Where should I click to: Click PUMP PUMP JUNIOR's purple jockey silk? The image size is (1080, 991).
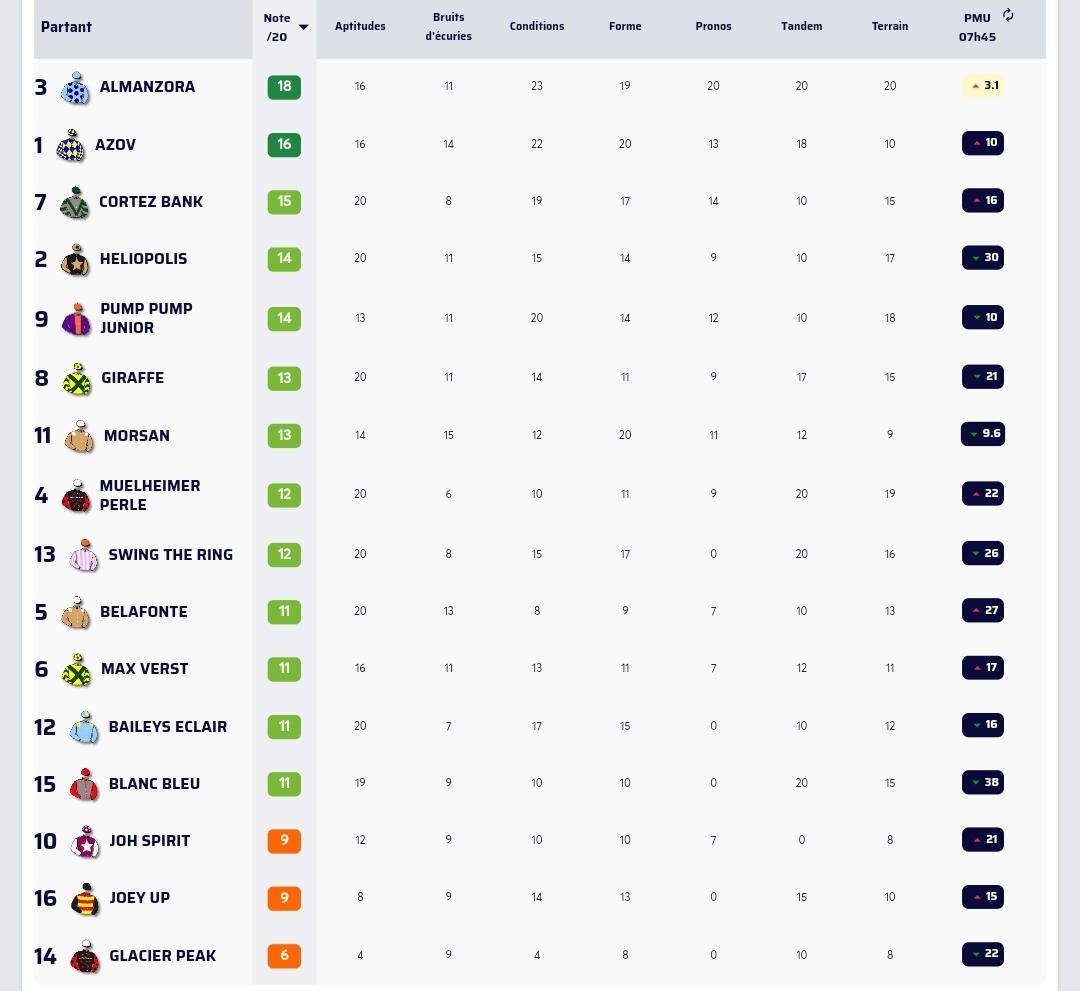pos(76,319)
